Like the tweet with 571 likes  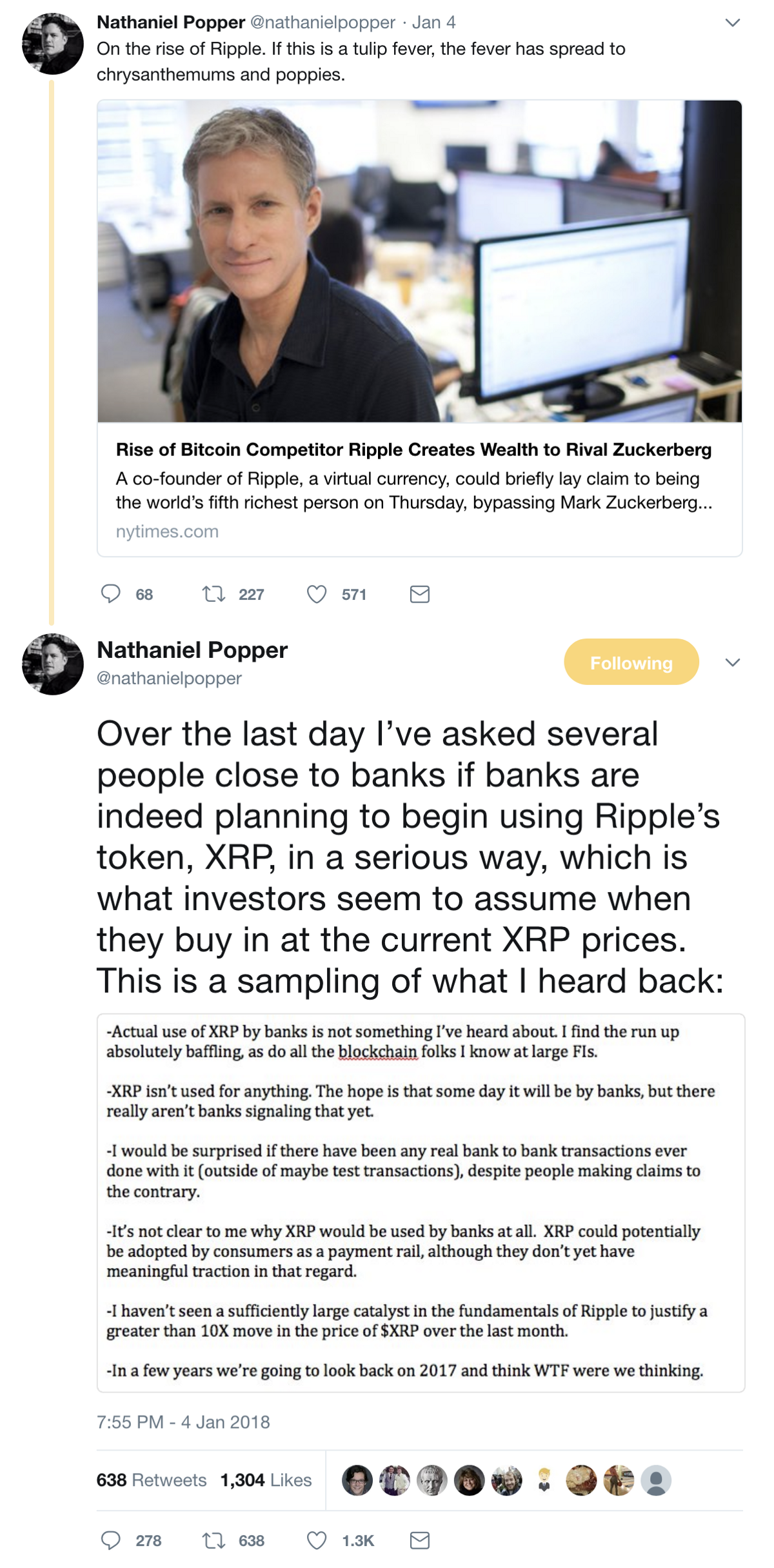tap(316, 593)
